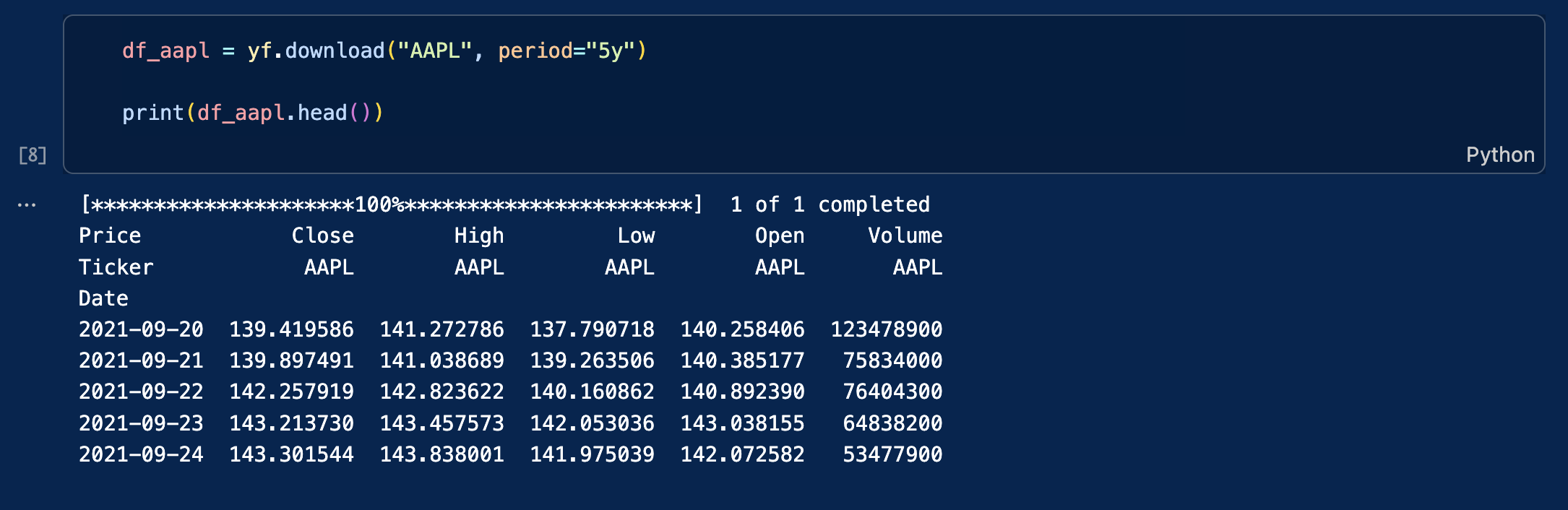
Task: Click the date 2021-09-20
Action: tap(141, 330)
